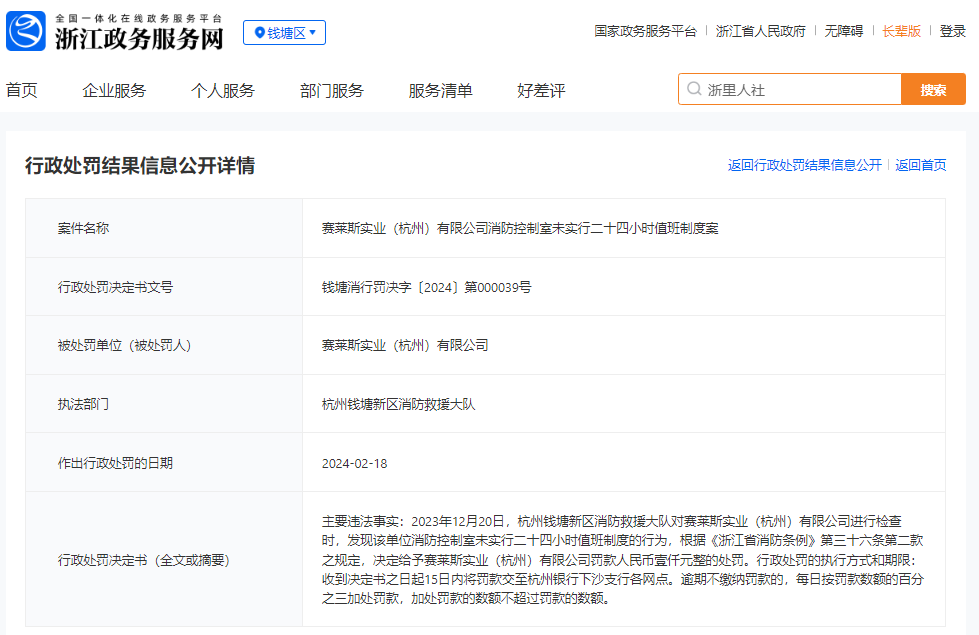Open the 无障碍 accessibility link

[844, 31]
